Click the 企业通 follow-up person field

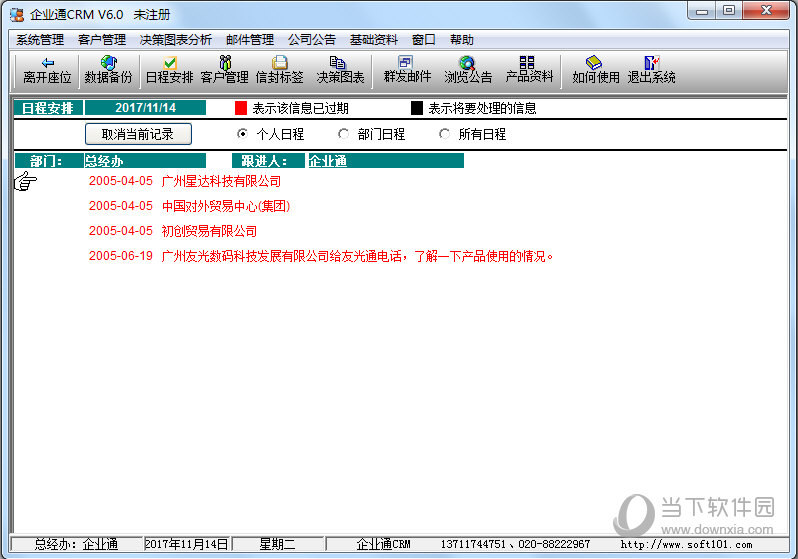point(386,161)
